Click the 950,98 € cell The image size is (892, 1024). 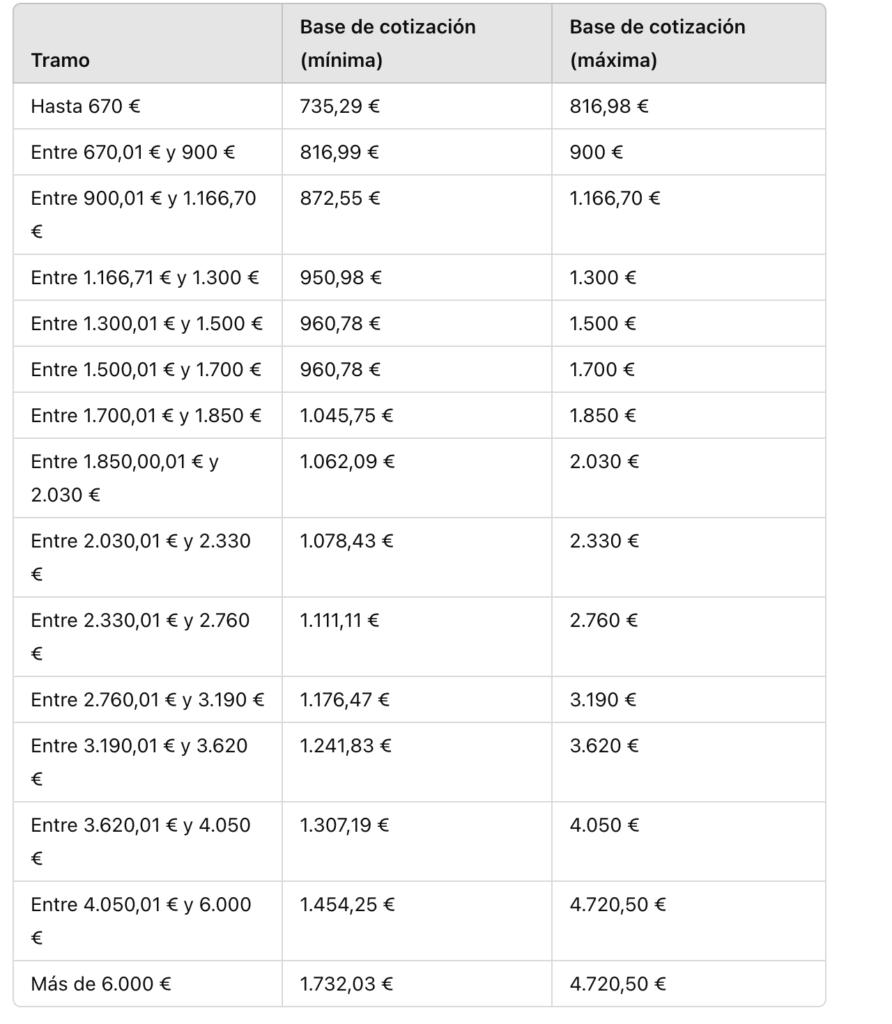click(x=340, y=277)
